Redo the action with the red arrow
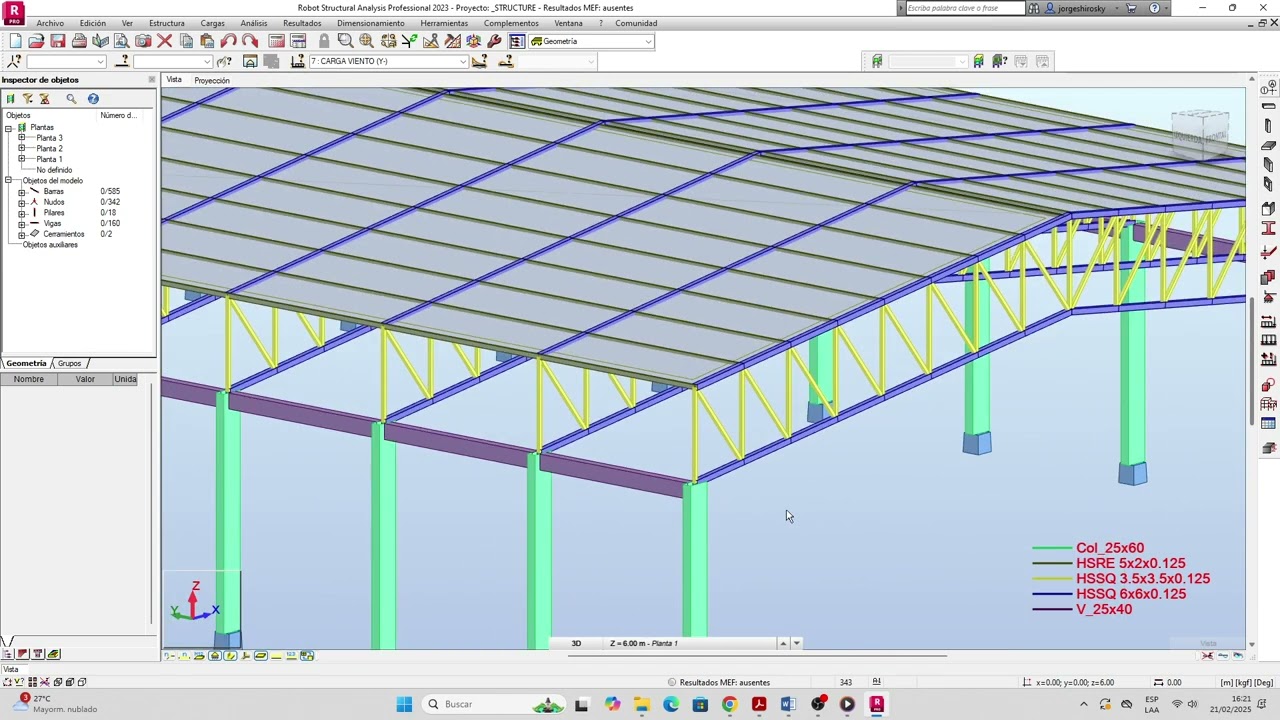This screenshot has height=720, width=1280. tap(250, 41)
